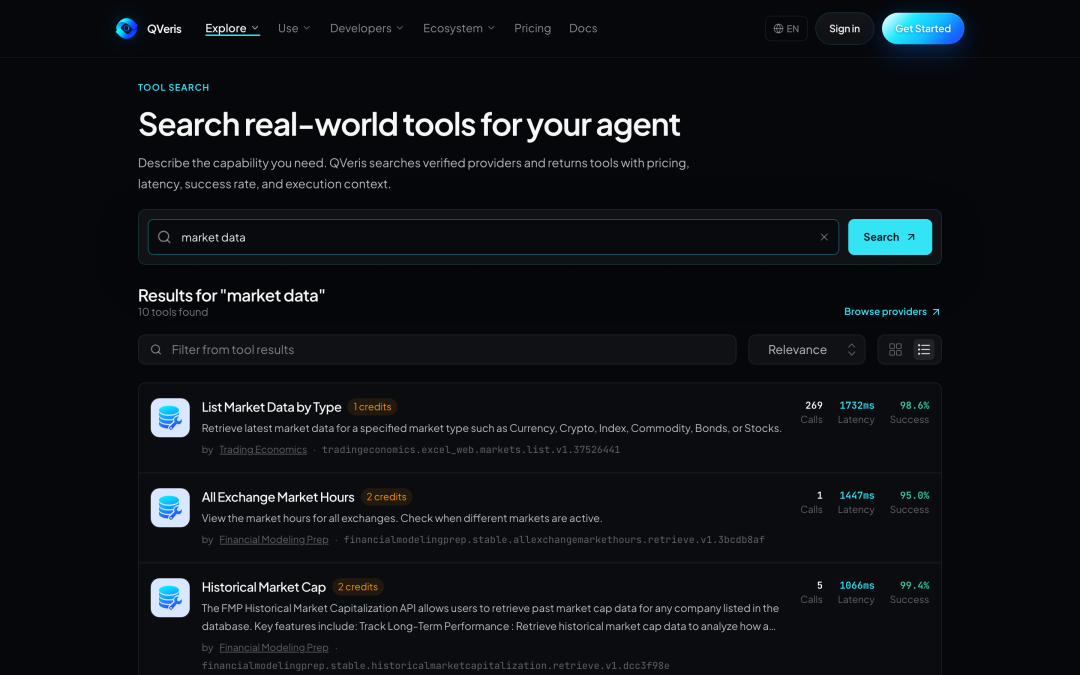Open the Historical Market Cap result
This screenshot has height=675, width=1080.
pyautogui.click(x=264, y=587)
